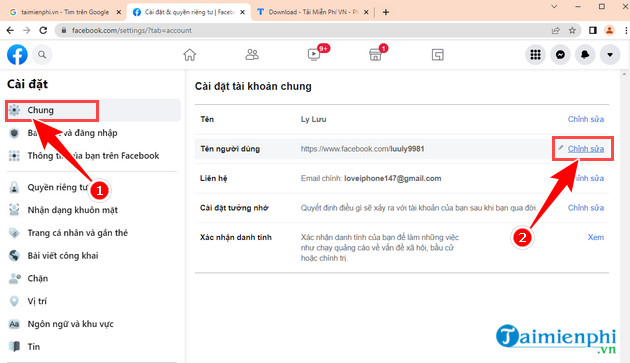630x363 pixels.
Task: Open Ngôn ngữ và khu vực settings
Action: [x=93, y=324]
